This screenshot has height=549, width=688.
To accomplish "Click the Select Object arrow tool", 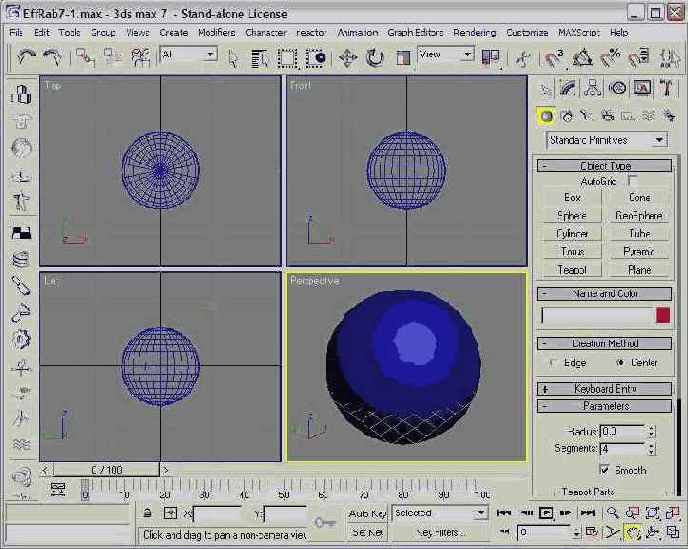I will pyautogui.click(x=233, y=58).
